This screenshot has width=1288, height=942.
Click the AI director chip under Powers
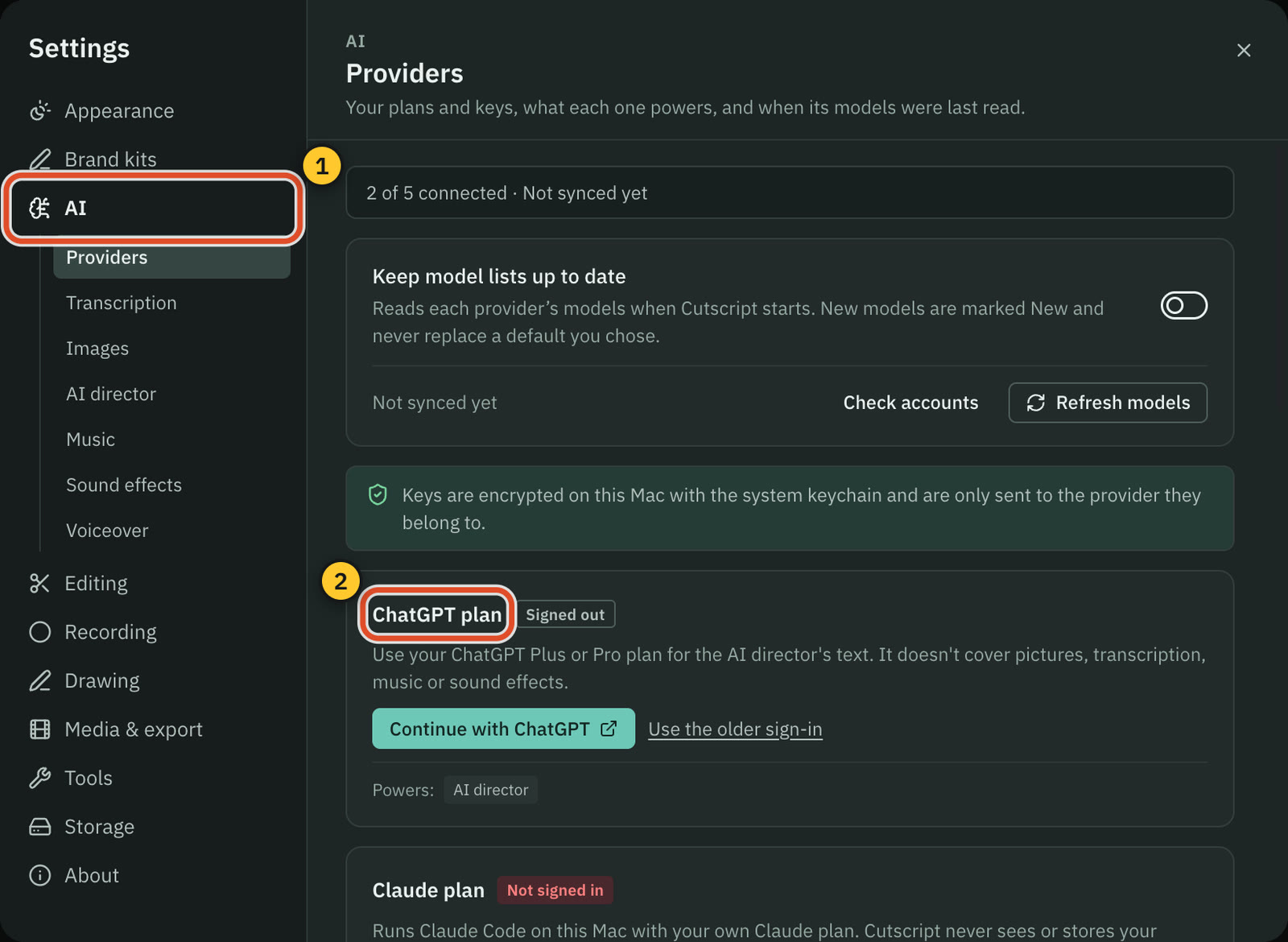point(490,790)
